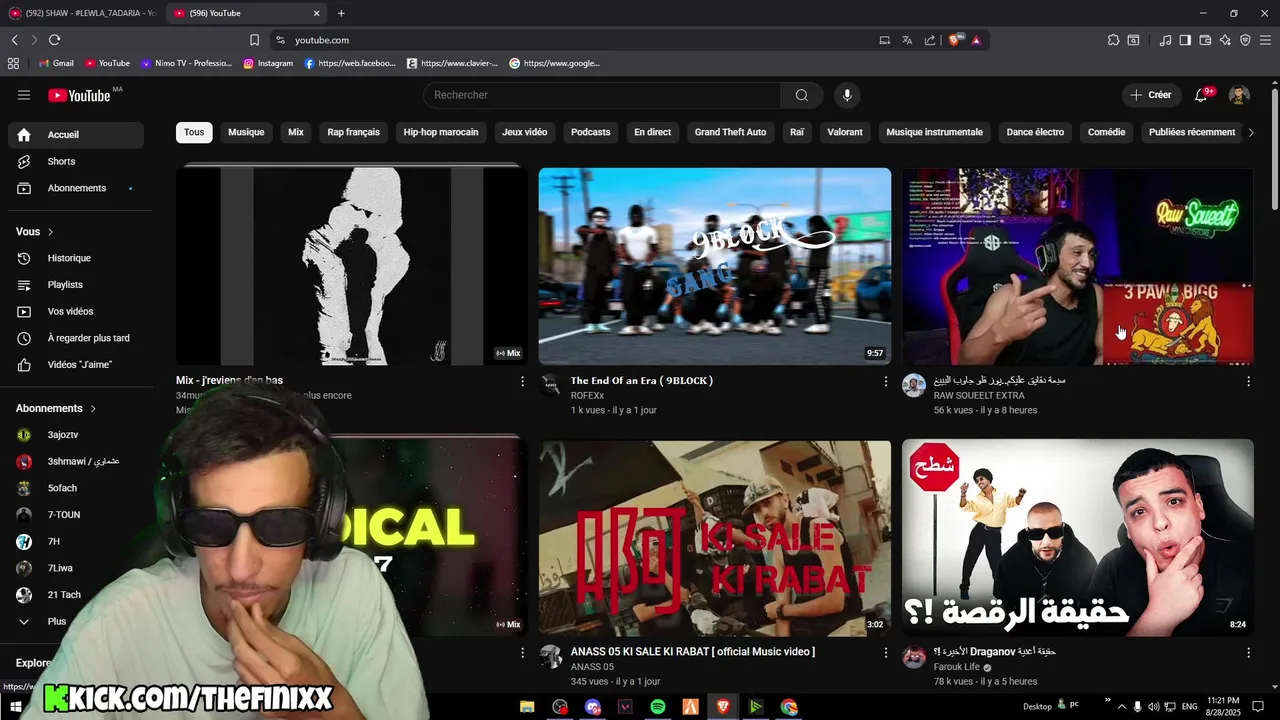Select the Valorant filter chip
1280x720 pixels.
(x=845, y=132)
